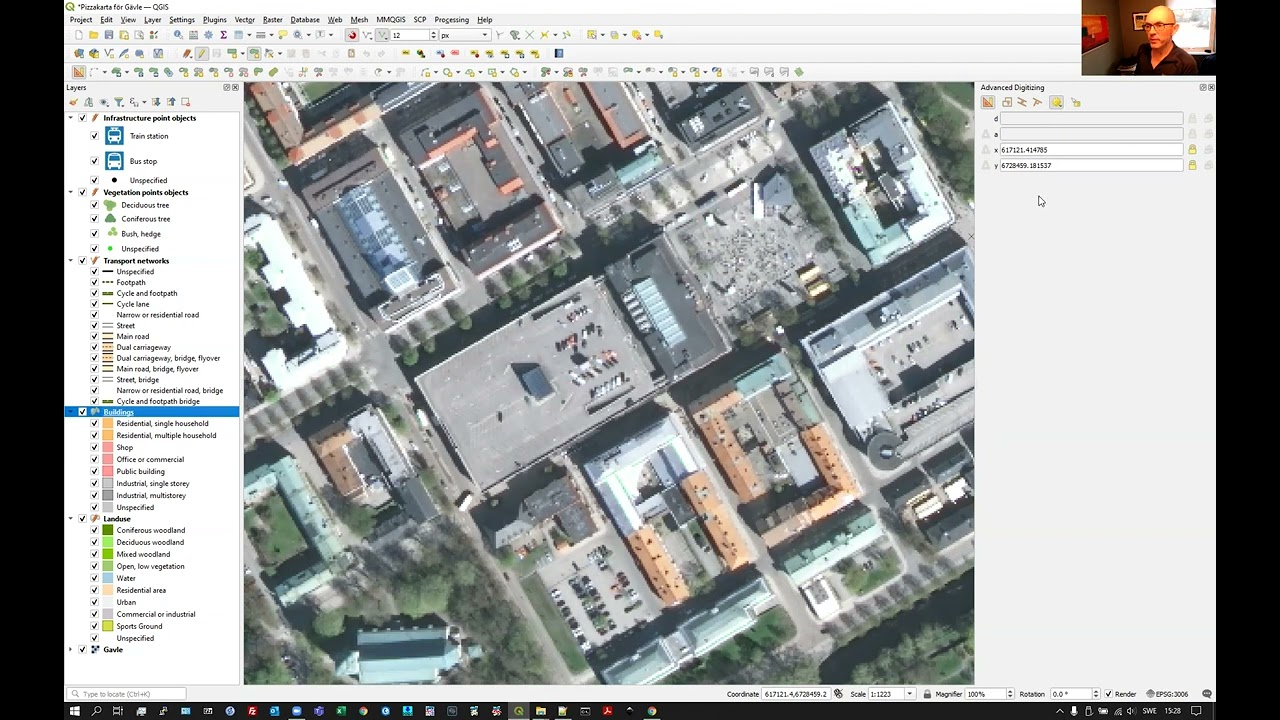Open the Raster menu
This screenshot has height=720, width=1280.
click(272, 20)
